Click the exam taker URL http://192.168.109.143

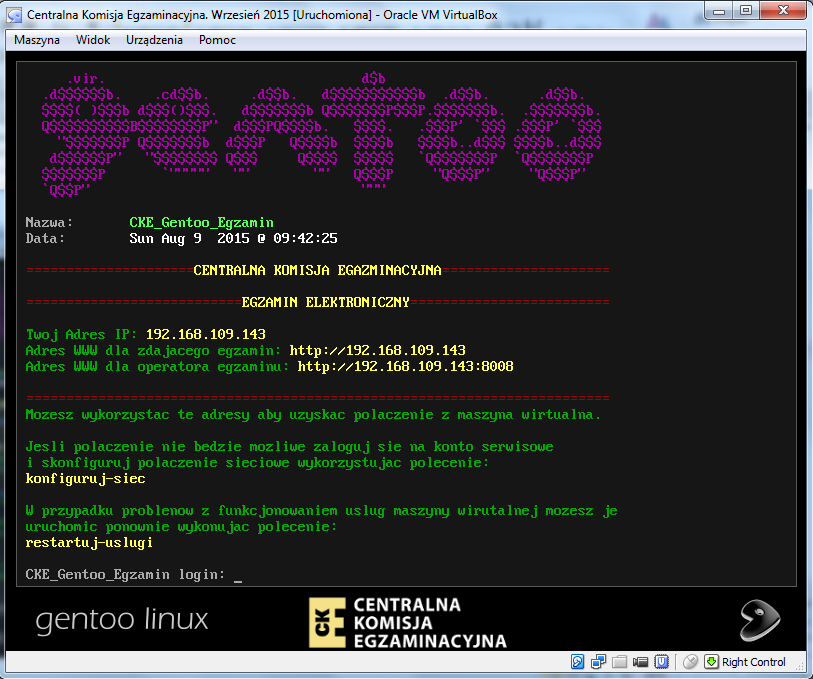click(x=377, y=350)
